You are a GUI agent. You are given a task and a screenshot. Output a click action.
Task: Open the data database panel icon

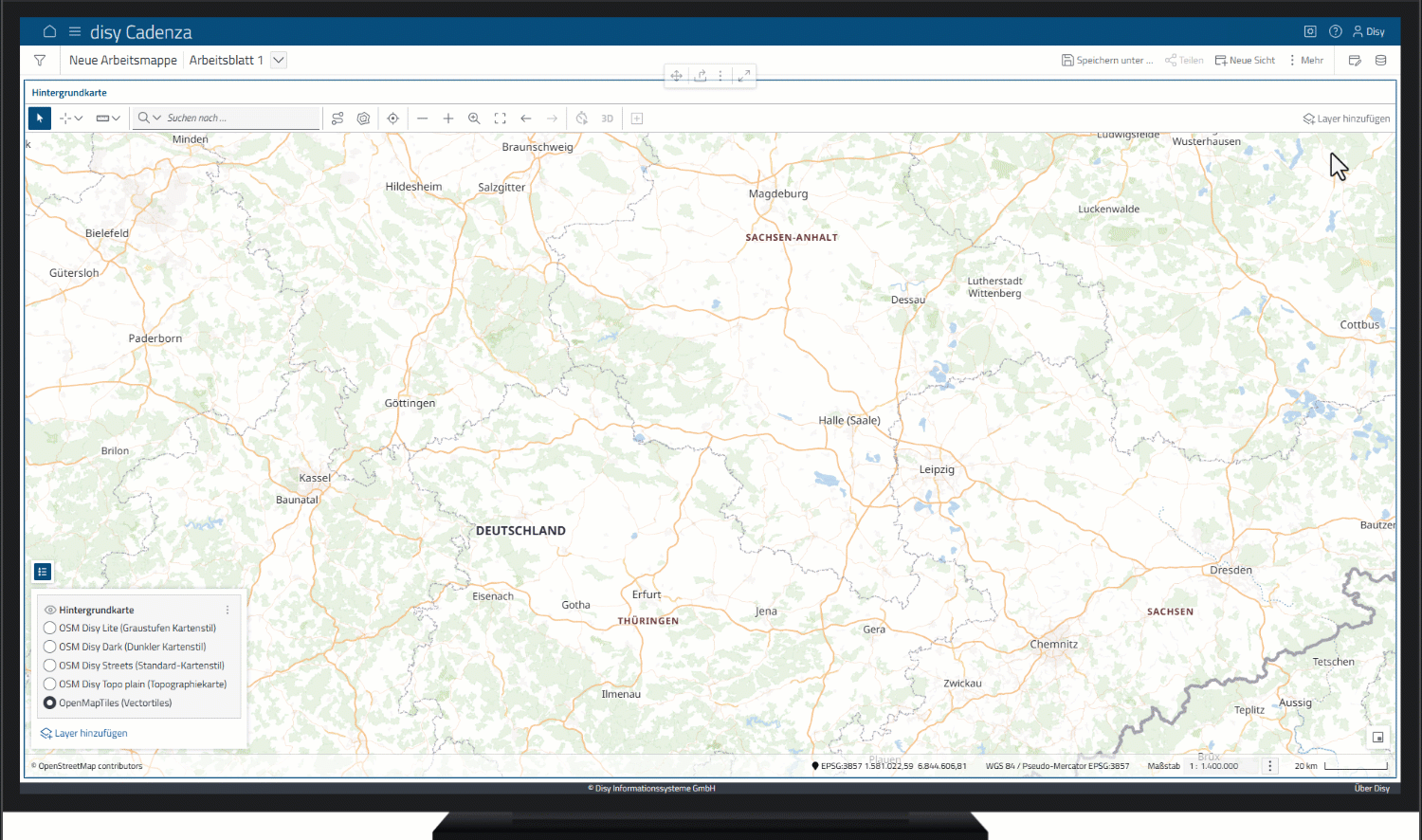[1380, 60]
